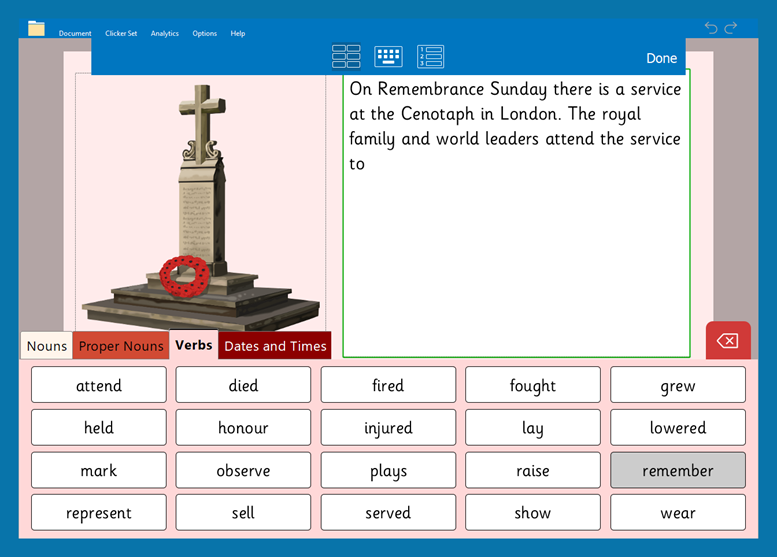Click the redo arrow icon
This screenshot has width=777, height=557.
[731, 28]
